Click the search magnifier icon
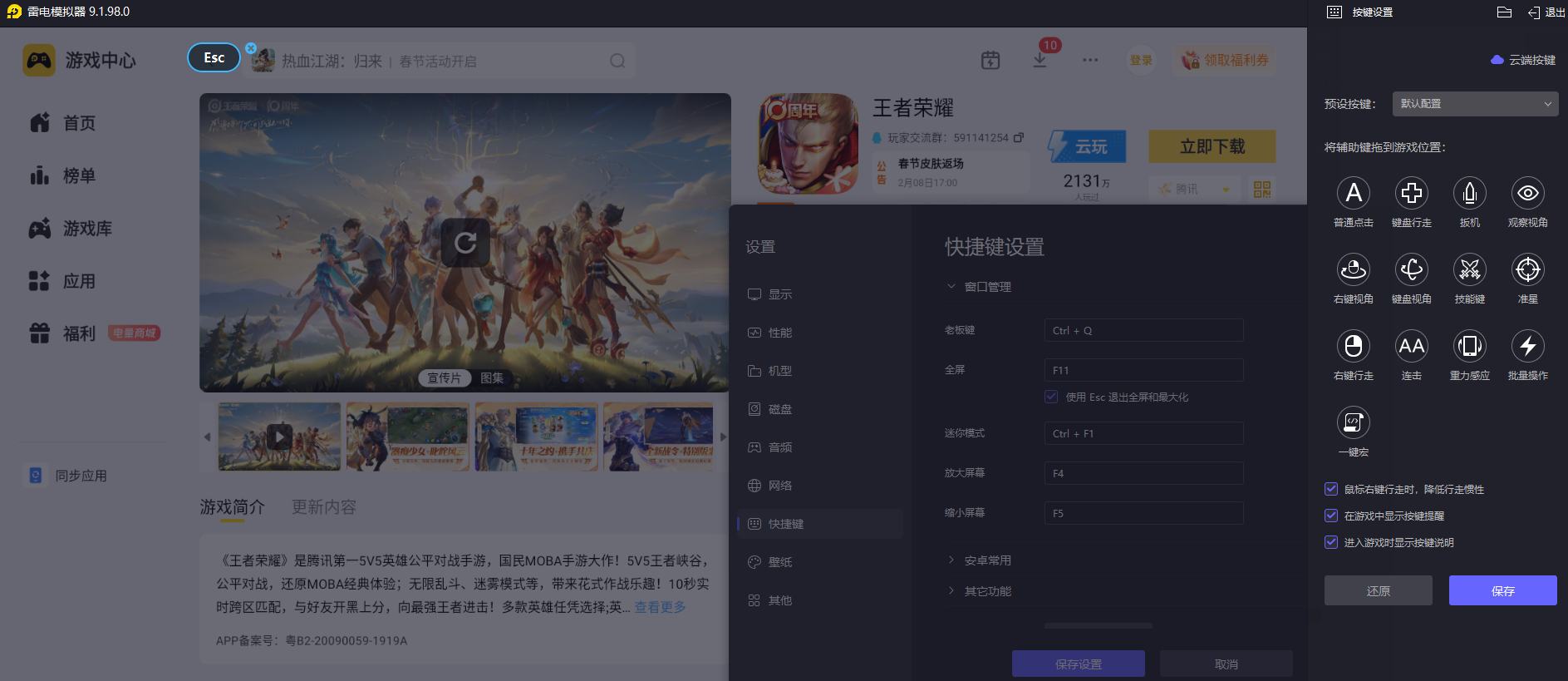Viewport: 1568px width, 681px height. tap(617, 61)
